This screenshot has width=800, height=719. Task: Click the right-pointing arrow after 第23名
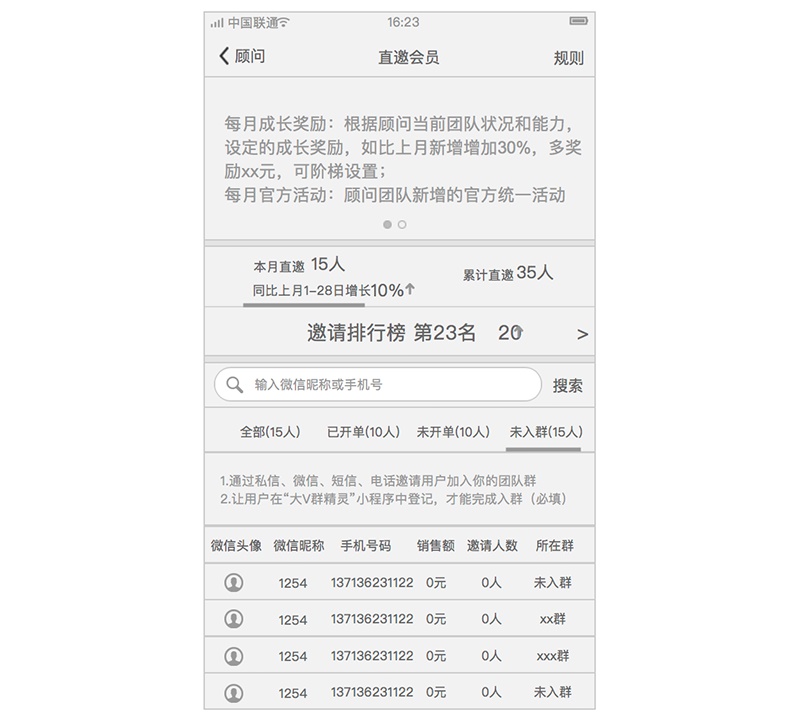pos(581,332)
